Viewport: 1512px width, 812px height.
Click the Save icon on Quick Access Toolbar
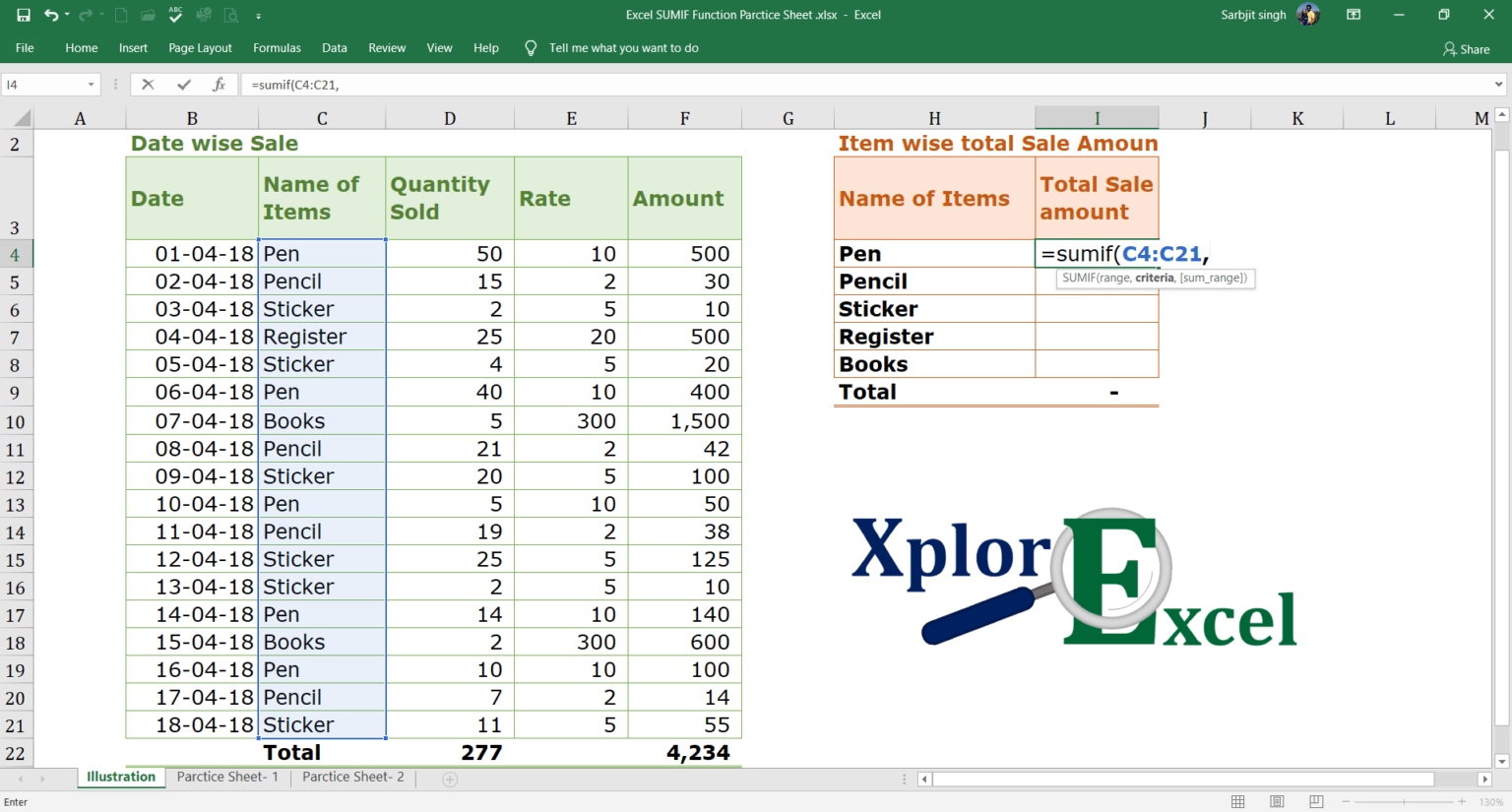click(x=25, y=15)
